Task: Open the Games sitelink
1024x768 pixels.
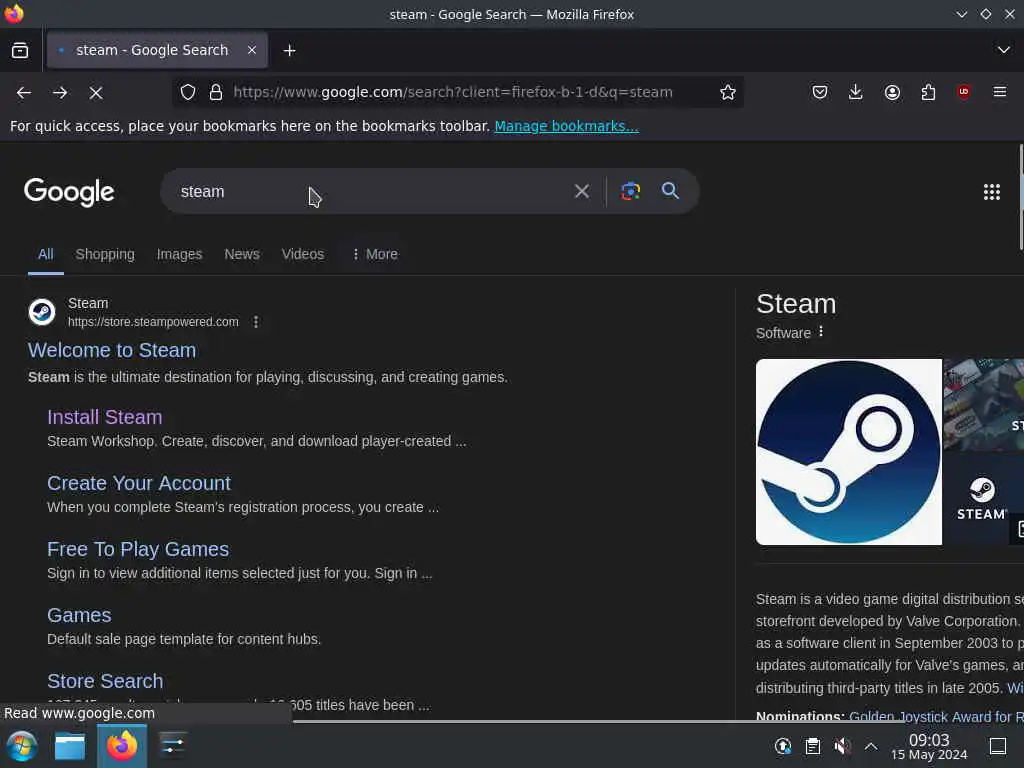Action: click(x=79, y=615)
